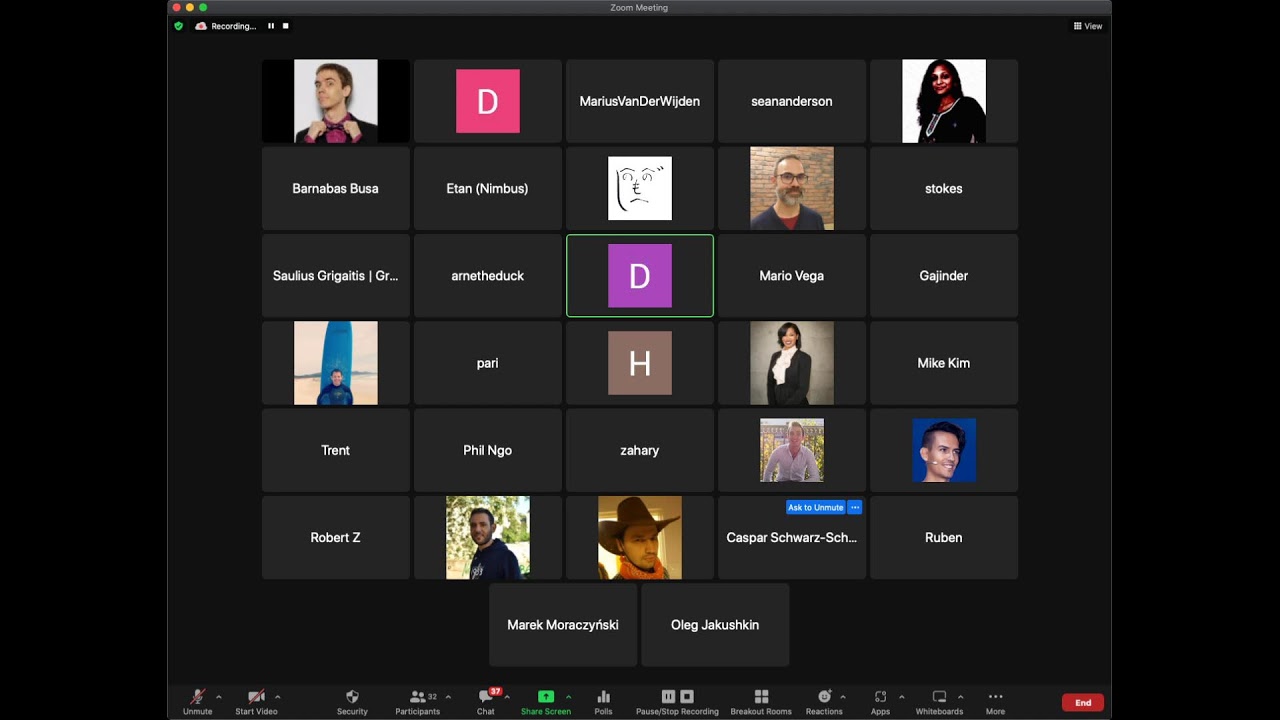The width and height of the screenshot is (1280, 720).
Task: Pause the cloud recording at top
Action: (x=270, y=26)
